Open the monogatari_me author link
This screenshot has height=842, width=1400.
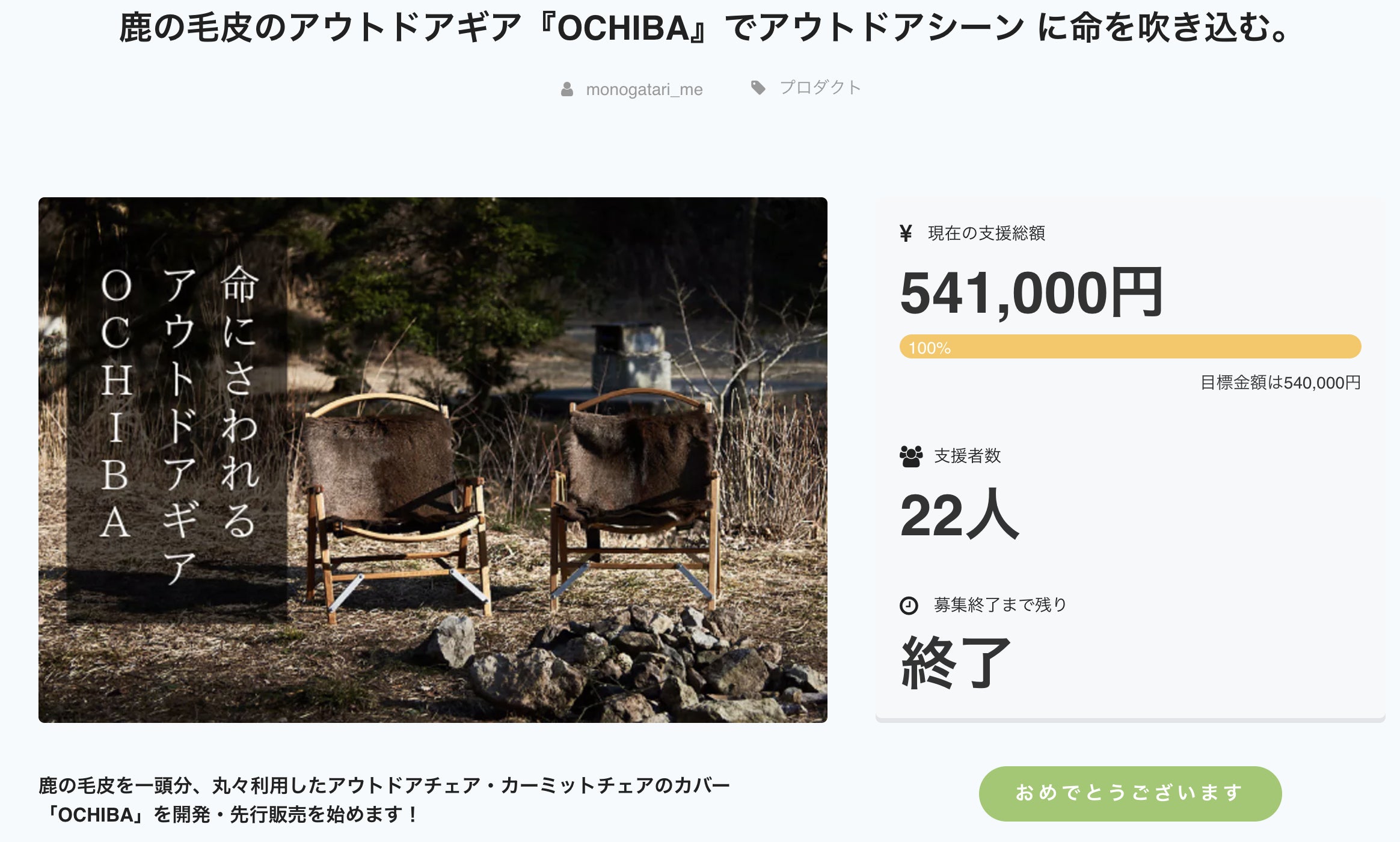644,90
